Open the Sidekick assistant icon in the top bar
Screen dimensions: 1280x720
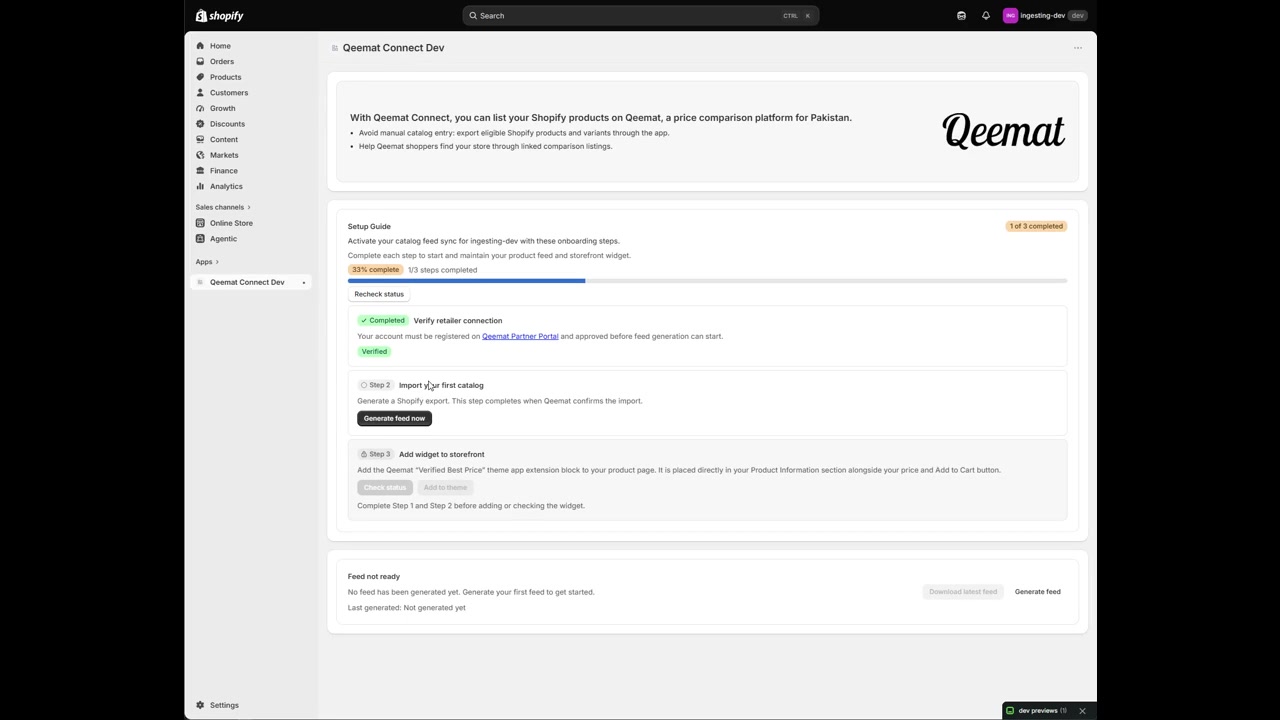click(961, 16)
